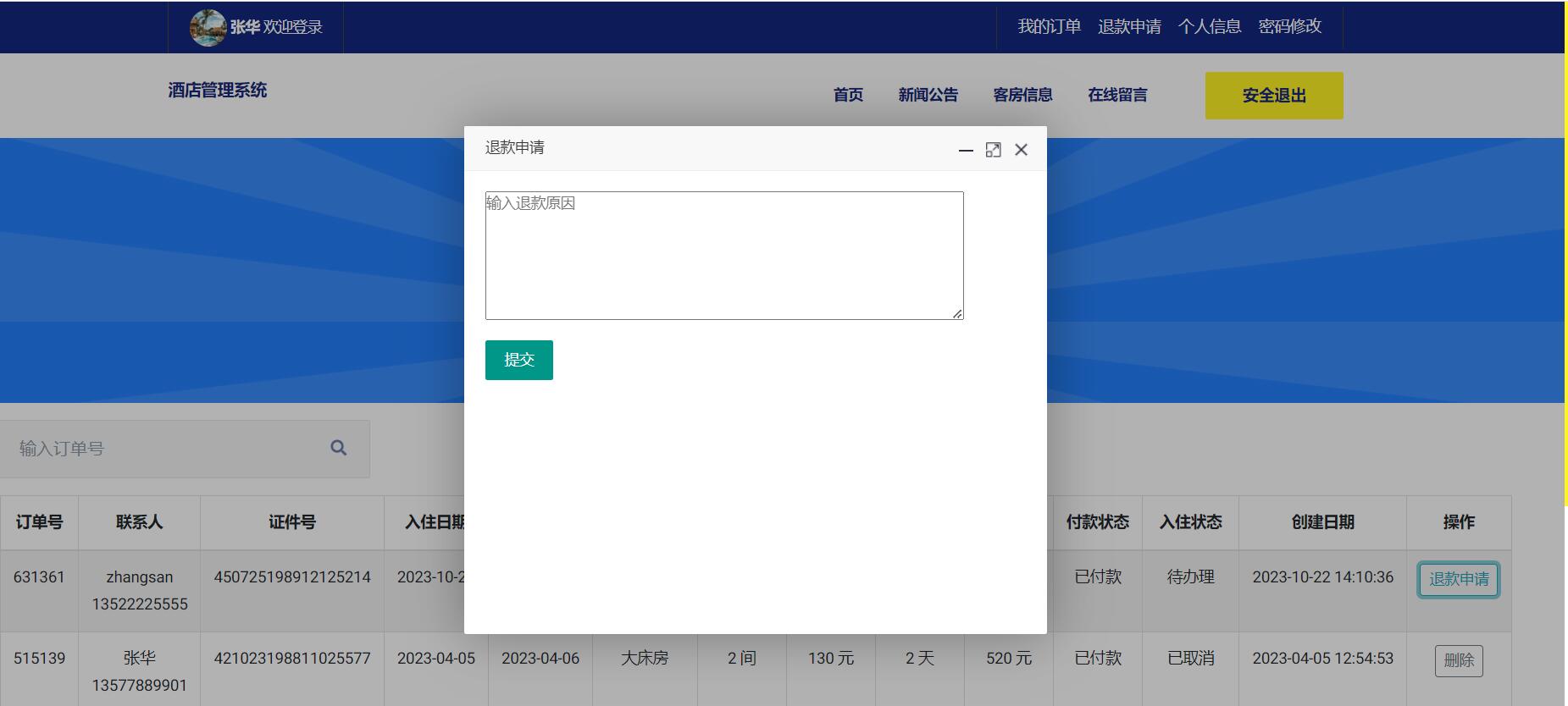Focus the 输入退款原因 text area
Image resolution: width=1568 pixels, height=706 pixels.
pos(724,256)
